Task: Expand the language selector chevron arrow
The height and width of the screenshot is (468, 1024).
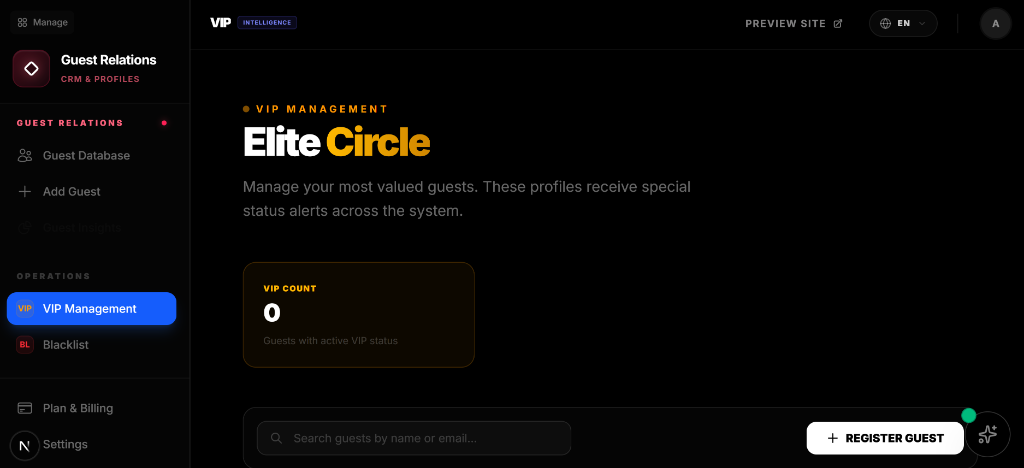Action: pos(922,23)
